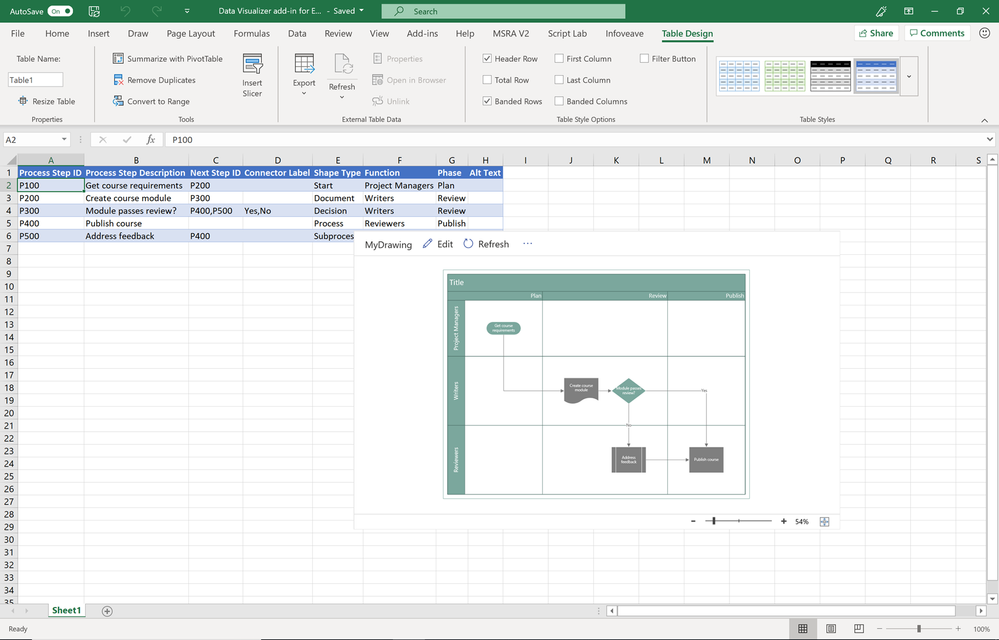Enable the First Column checkbox

pos(559,59)
